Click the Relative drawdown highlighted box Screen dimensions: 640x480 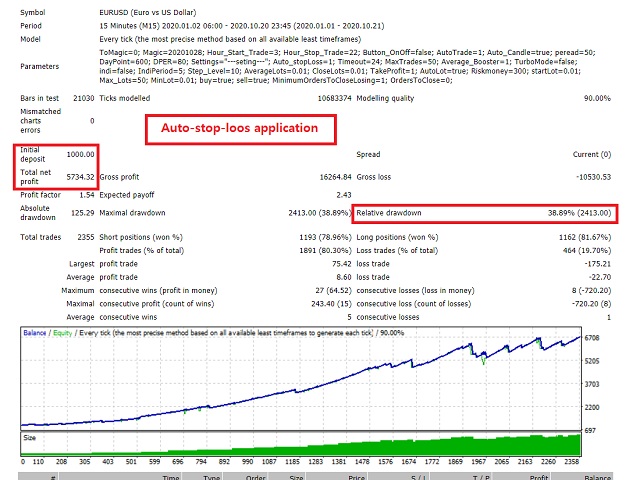485,214
